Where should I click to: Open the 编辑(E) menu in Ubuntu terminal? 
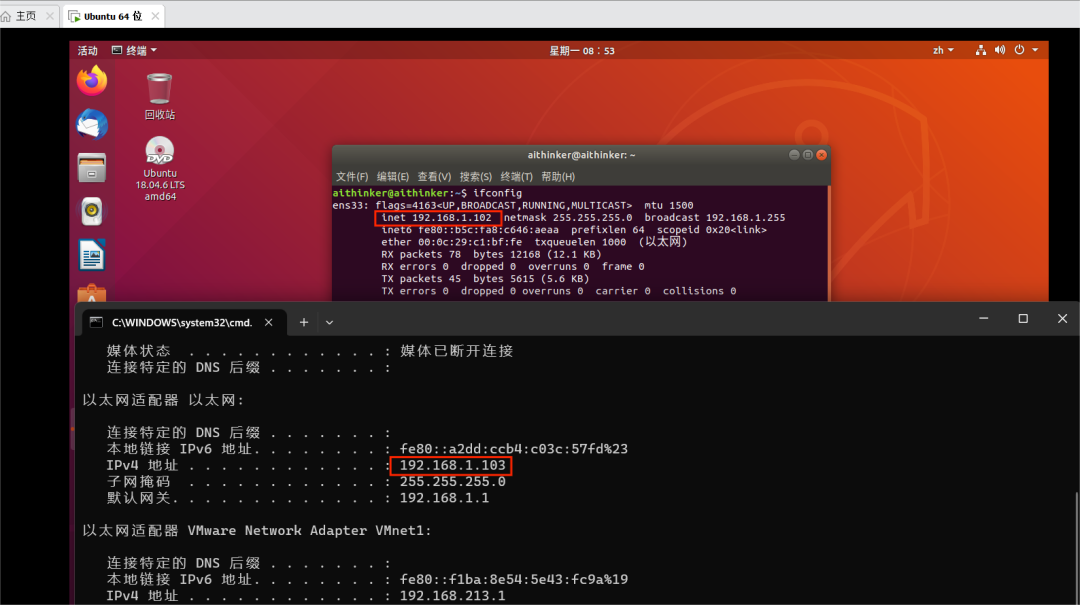[x=393, y=177]
